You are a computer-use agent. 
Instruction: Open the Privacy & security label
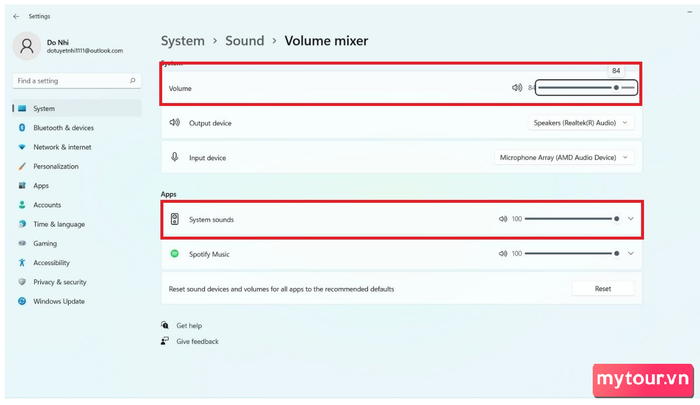point(60,282)
